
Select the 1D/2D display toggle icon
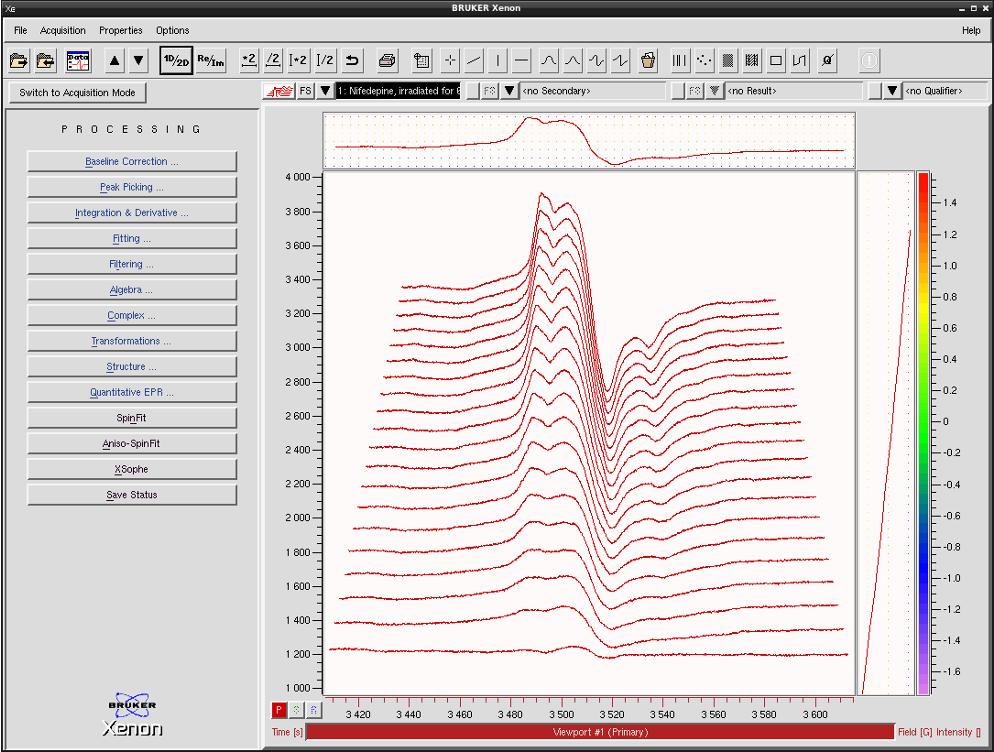pos(176,60)
